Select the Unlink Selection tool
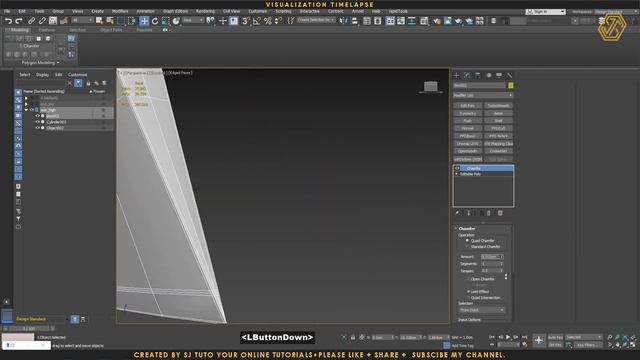640x360 pixels. click(x=42, y=21)
